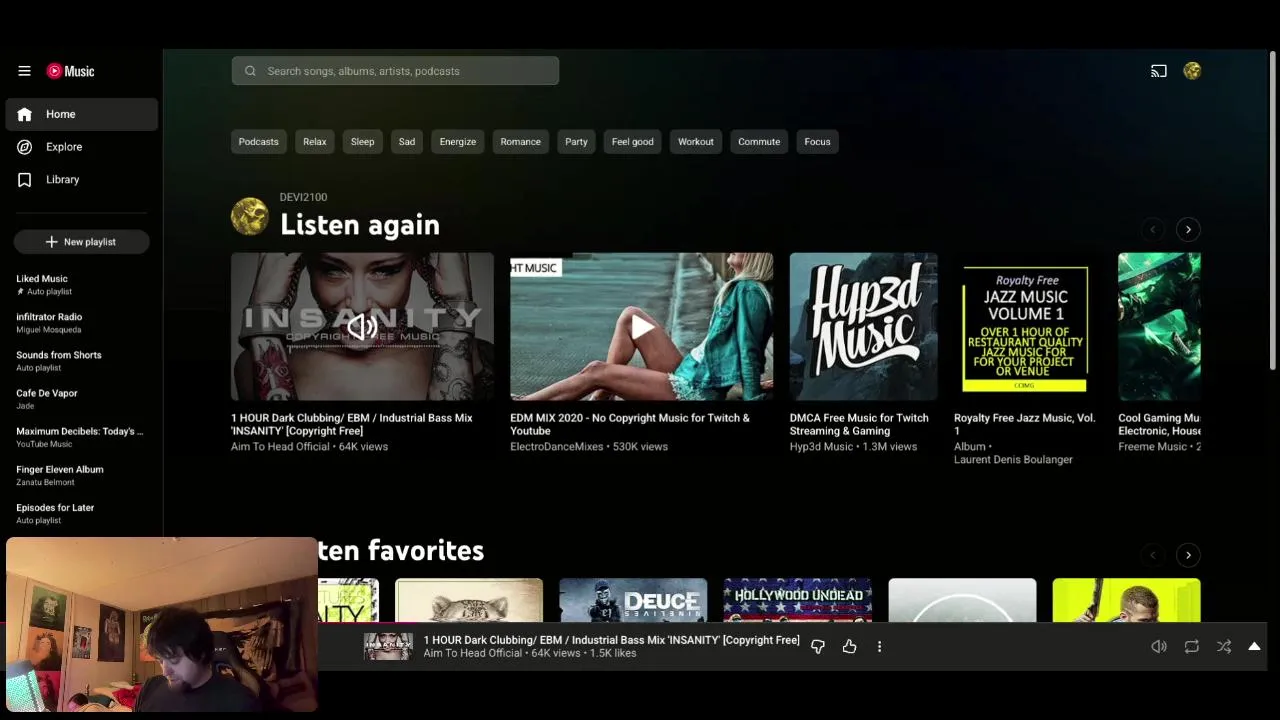Select the Podcasts mood chip
Viewport: 1280px width, 720px height.
(258, 141)
